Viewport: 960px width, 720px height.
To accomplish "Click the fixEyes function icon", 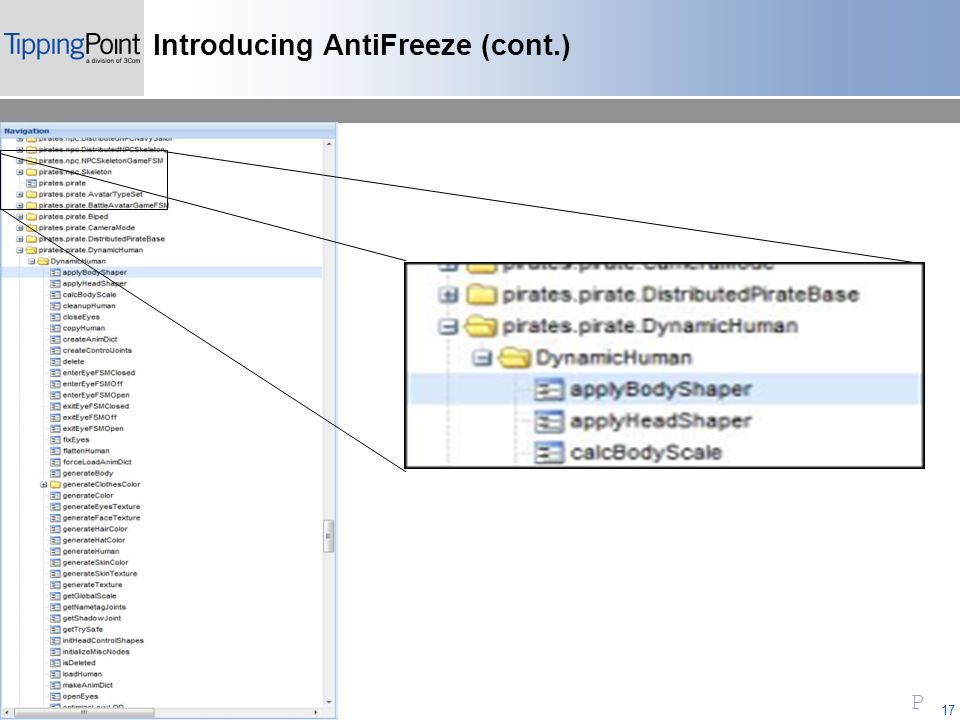I will coord(55,440).
